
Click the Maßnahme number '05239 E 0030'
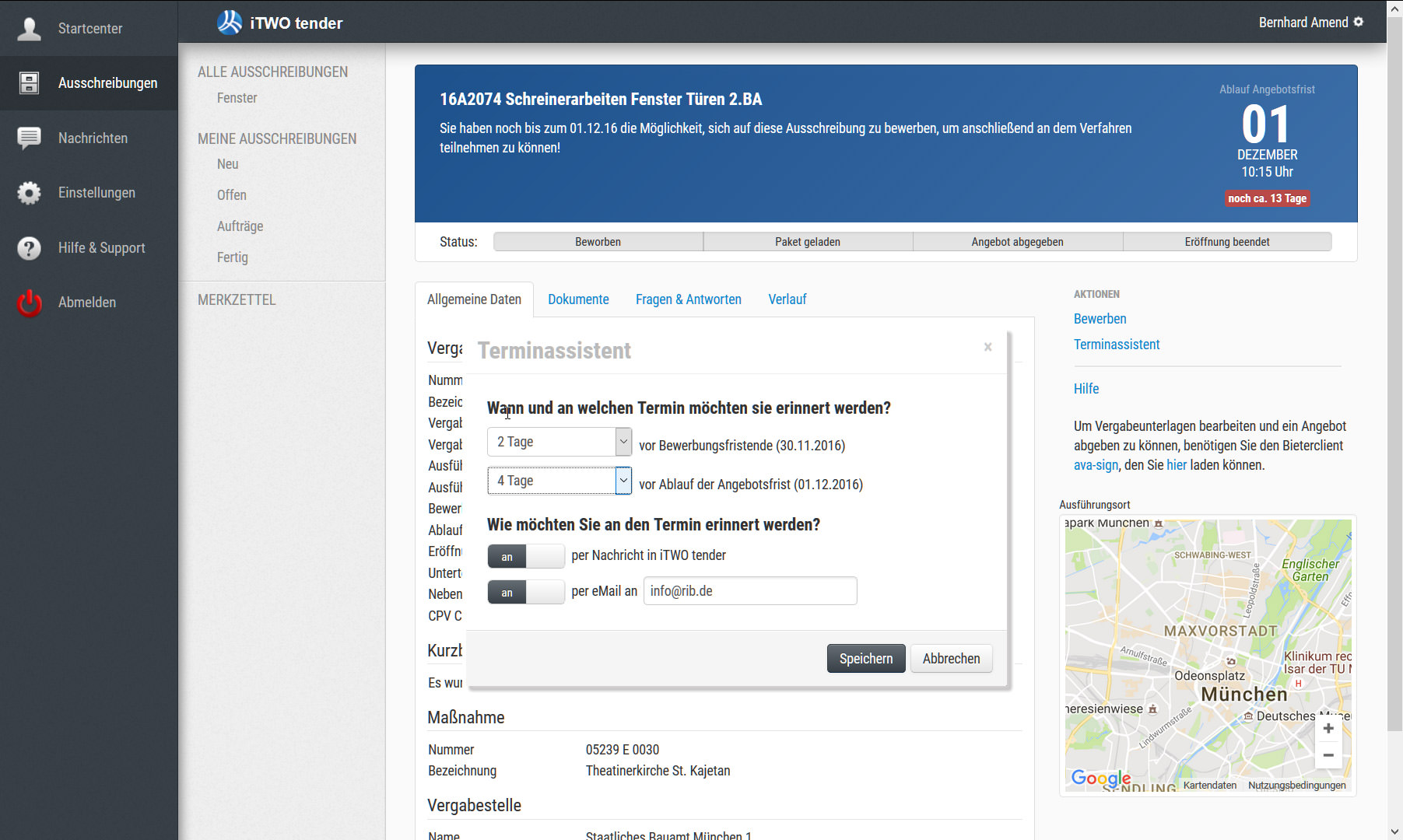click(622, 750)
